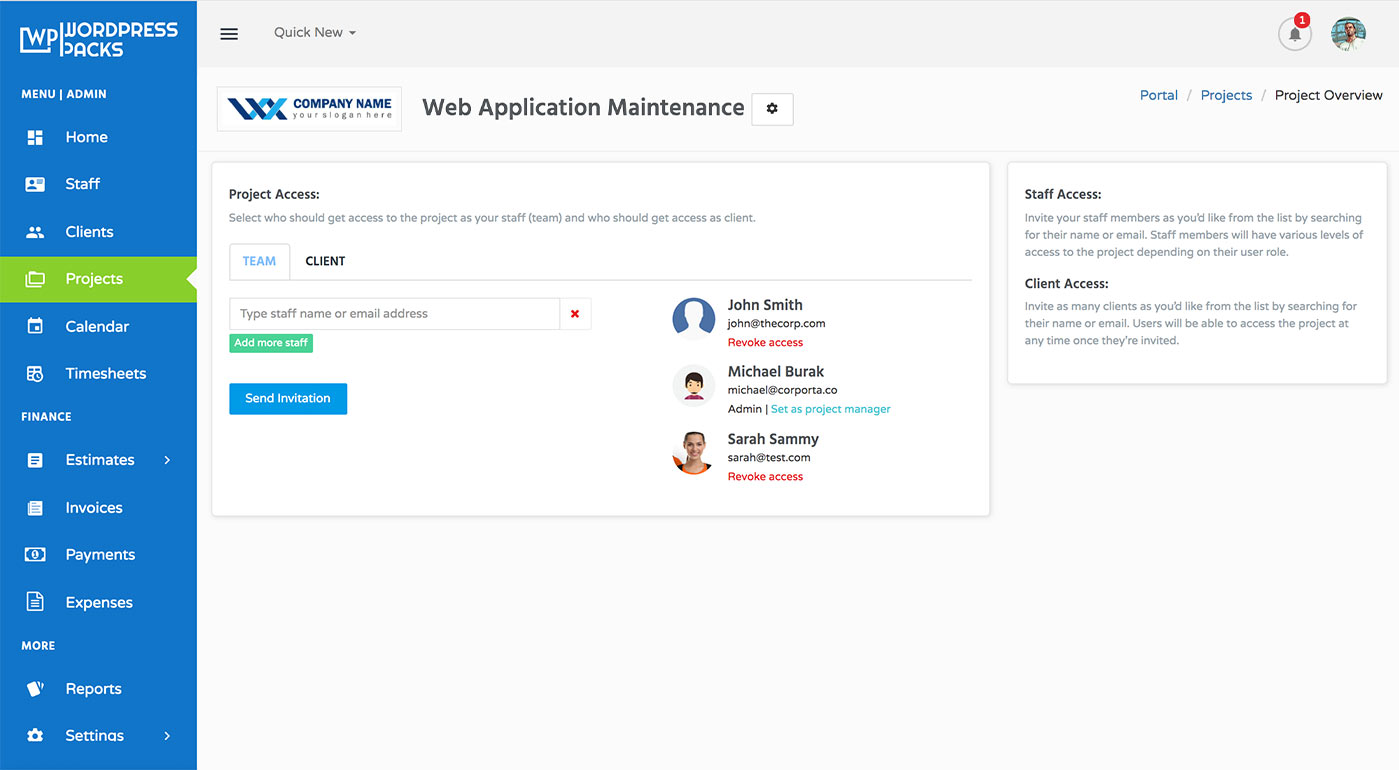This screenshot has height=770, width=1399.
Task: Toggle the sidebar hamburger menu
Action: point(229,33)
